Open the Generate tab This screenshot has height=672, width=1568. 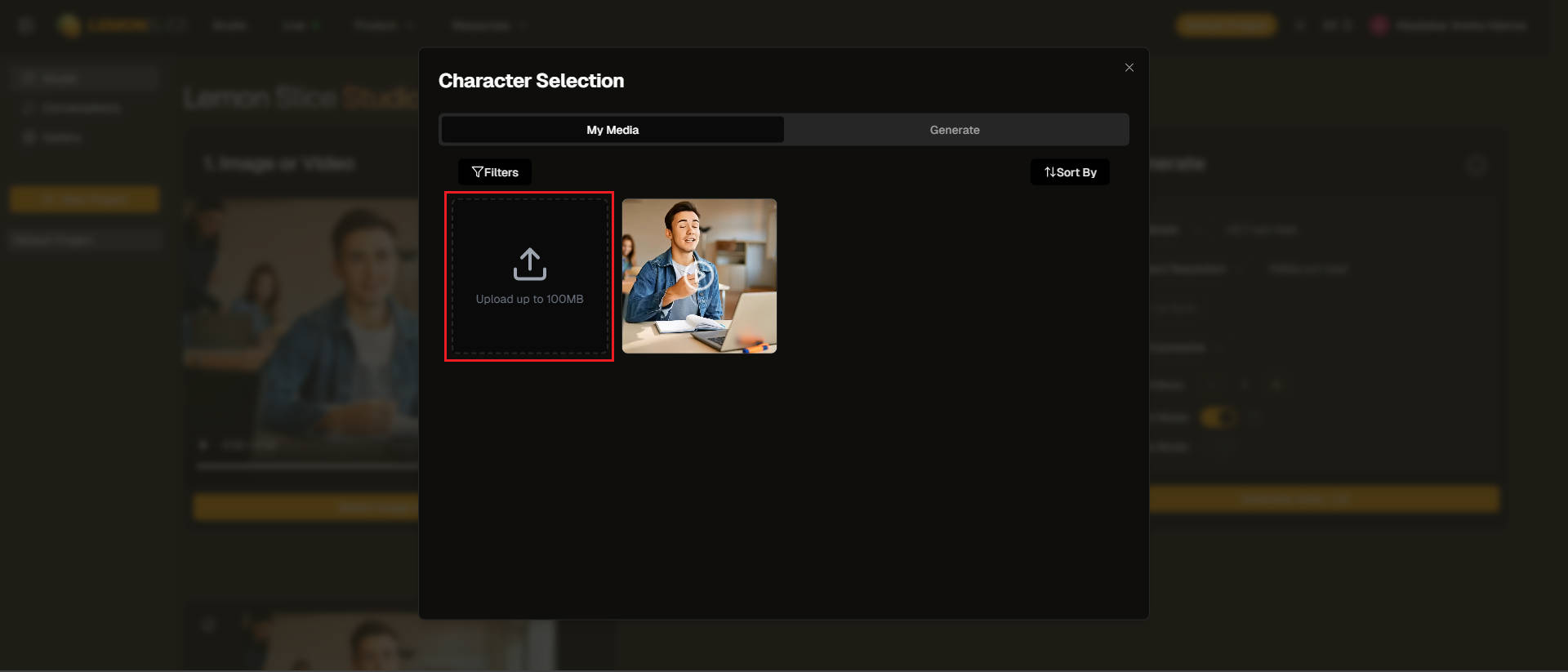[x=955, y=130]
